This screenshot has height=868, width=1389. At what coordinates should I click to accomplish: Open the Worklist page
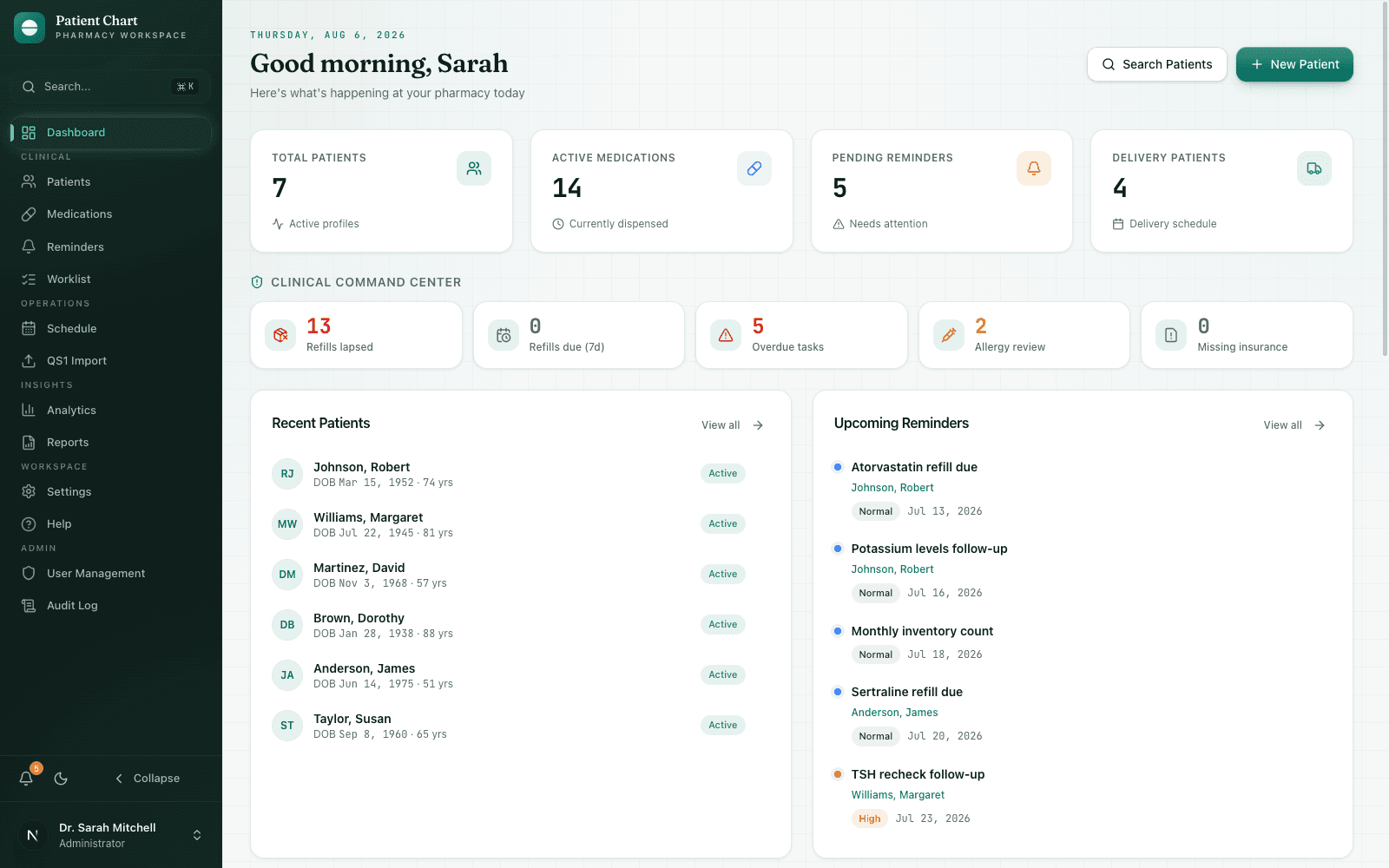point(111,279)
